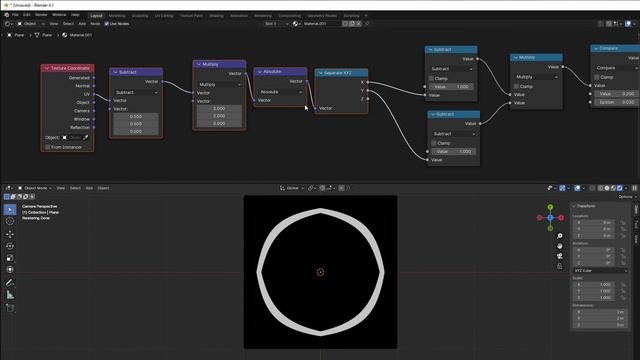
Task: Switch to the Shading workspace tab
Action: coord(216,16)
